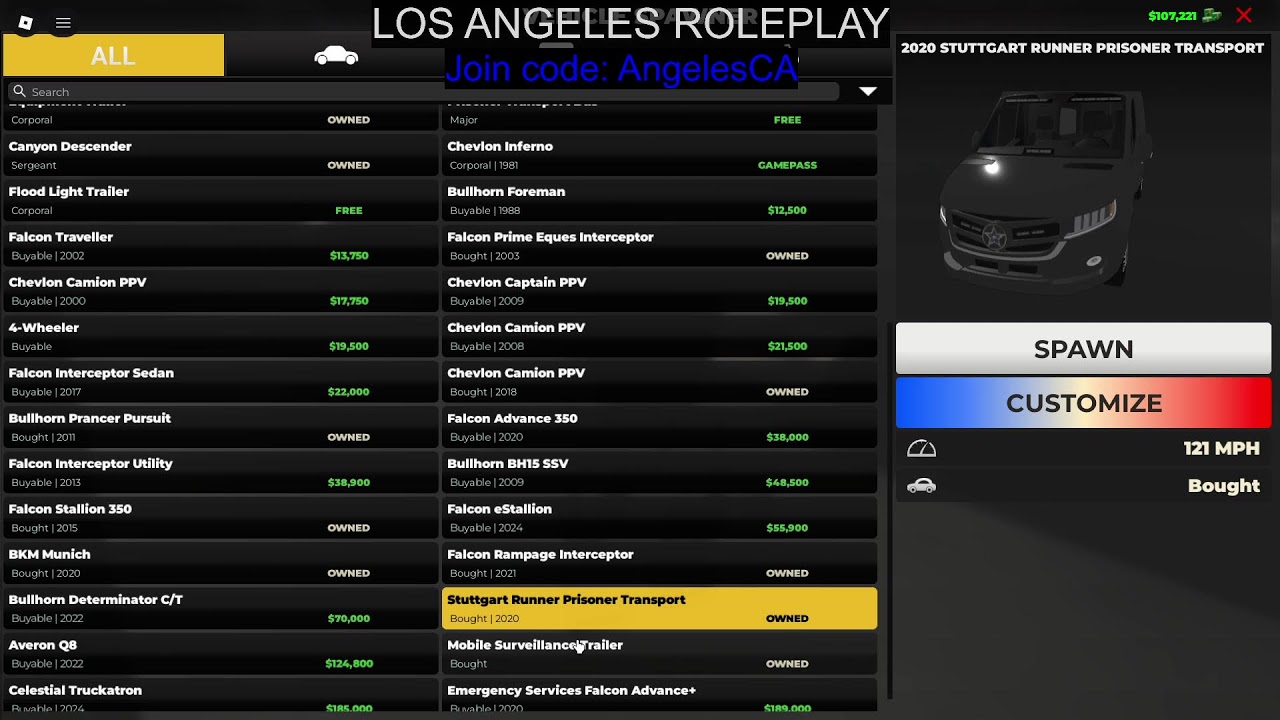Pick the BKM Munich vehicle

pyautogui.click(x=221, y=563)
